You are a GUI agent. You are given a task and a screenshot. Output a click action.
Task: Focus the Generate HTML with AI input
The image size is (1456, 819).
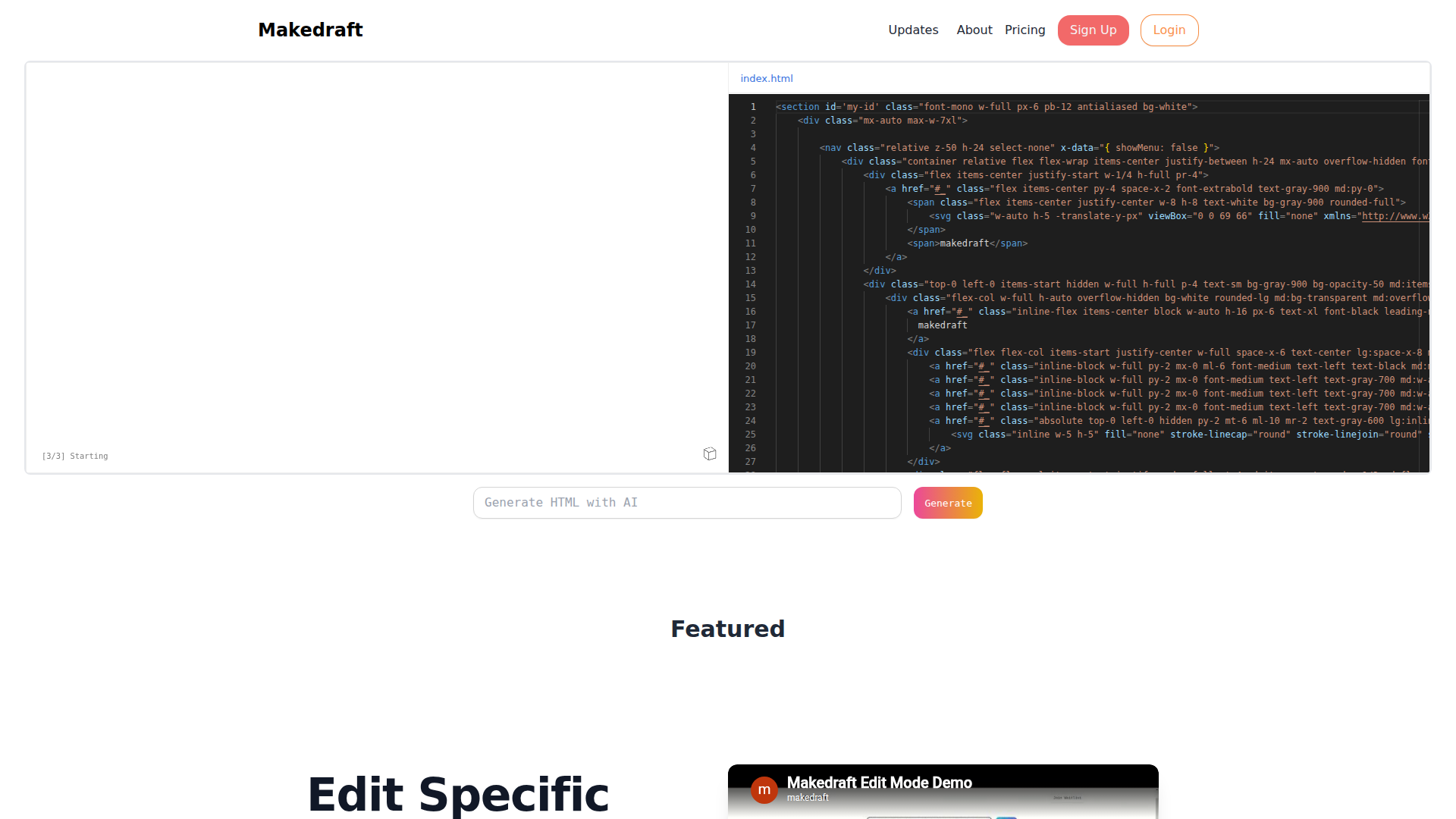(686, 503)
